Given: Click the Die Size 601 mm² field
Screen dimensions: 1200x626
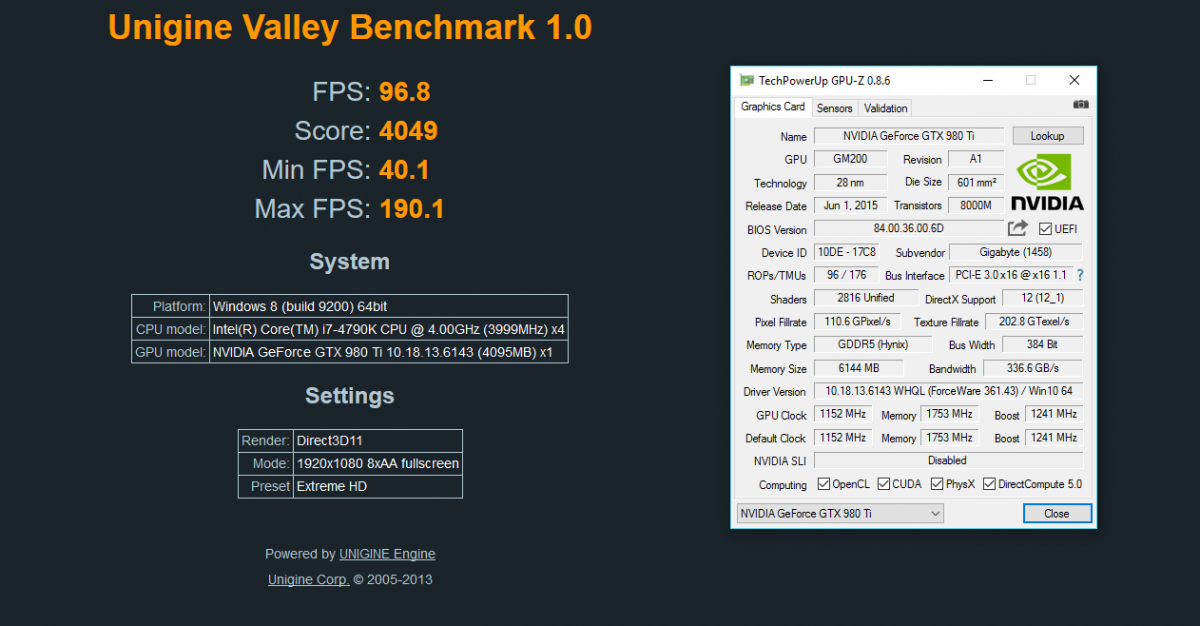Looking at the screenshot, I should tap(975, 182).
